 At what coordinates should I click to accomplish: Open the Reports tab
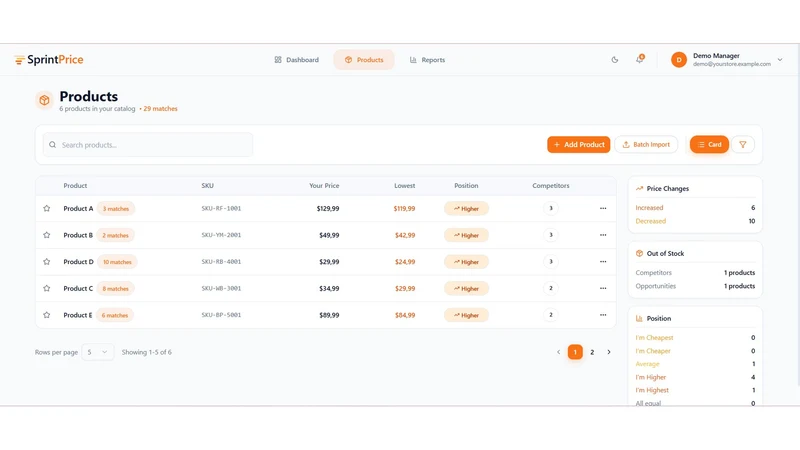coord(428,60)
